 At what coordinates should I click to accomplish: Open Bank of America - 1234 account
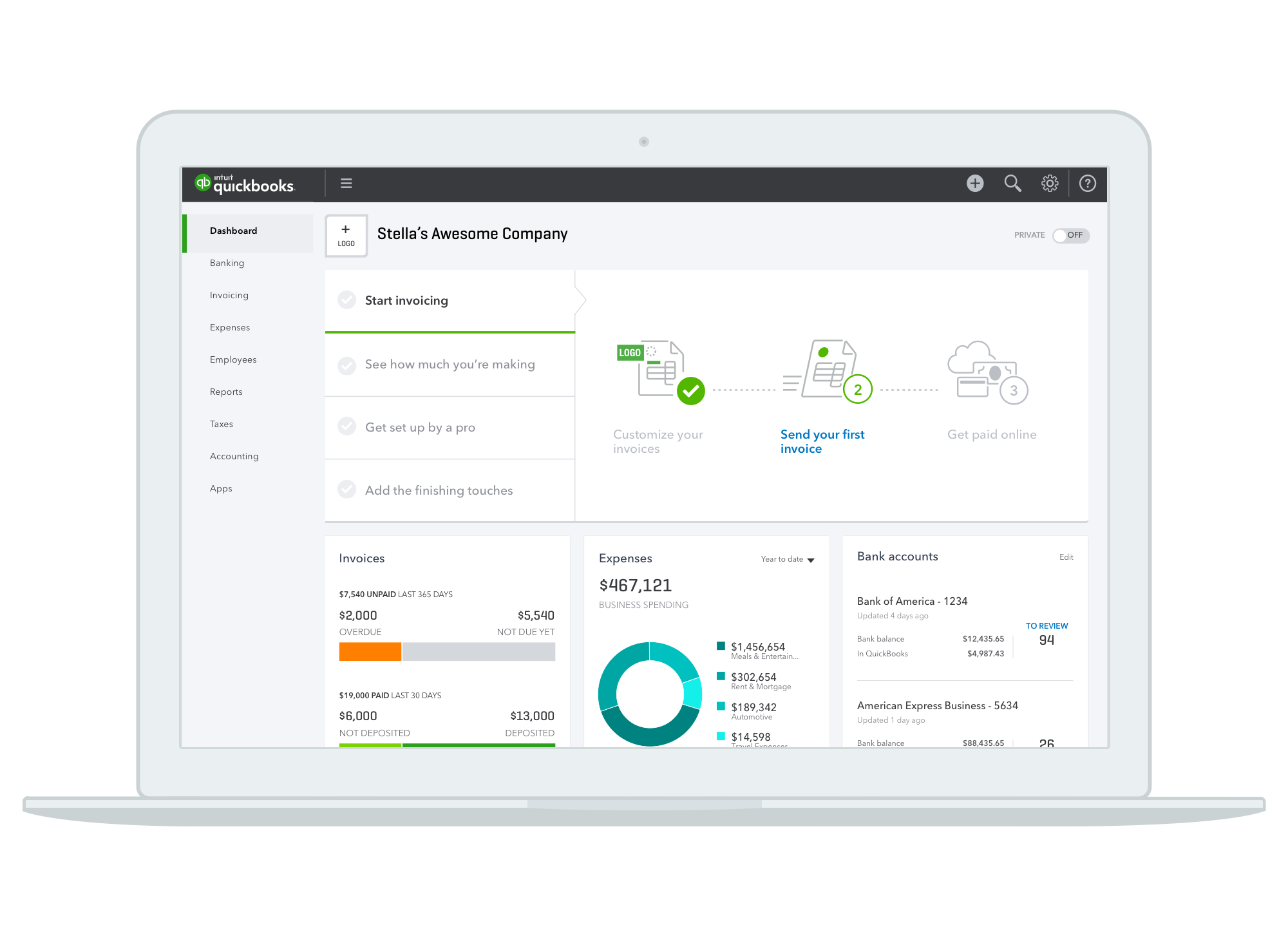coord(912,601)
